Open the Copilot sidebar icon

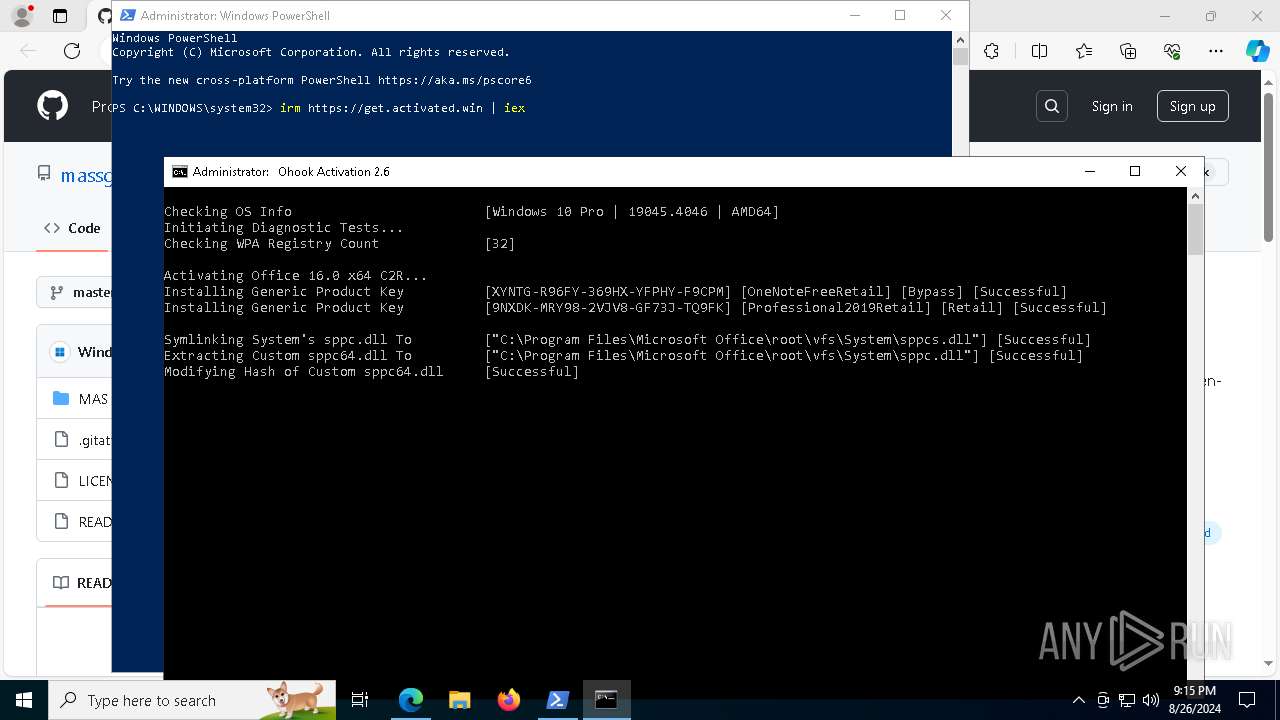point(1258,51)
